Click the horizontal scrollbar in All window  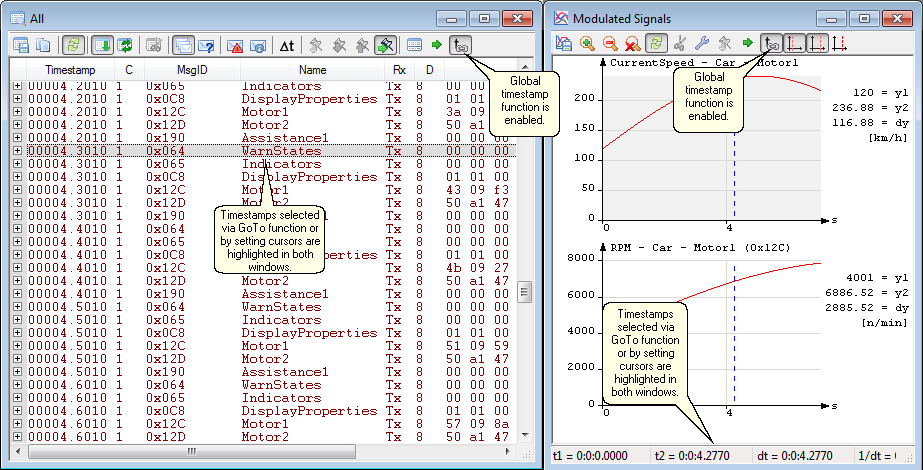coord(190,452)
